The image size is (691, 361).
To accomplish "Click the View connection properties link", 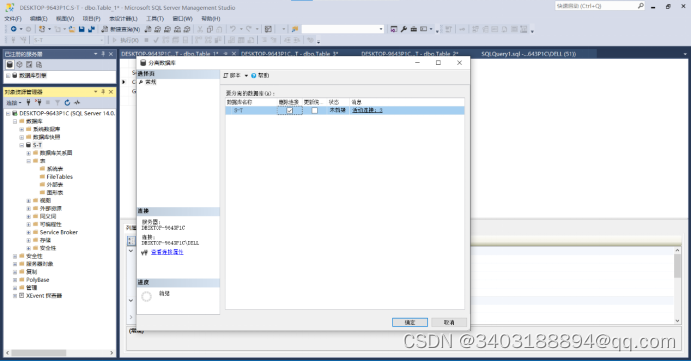I will click(167, 253).
